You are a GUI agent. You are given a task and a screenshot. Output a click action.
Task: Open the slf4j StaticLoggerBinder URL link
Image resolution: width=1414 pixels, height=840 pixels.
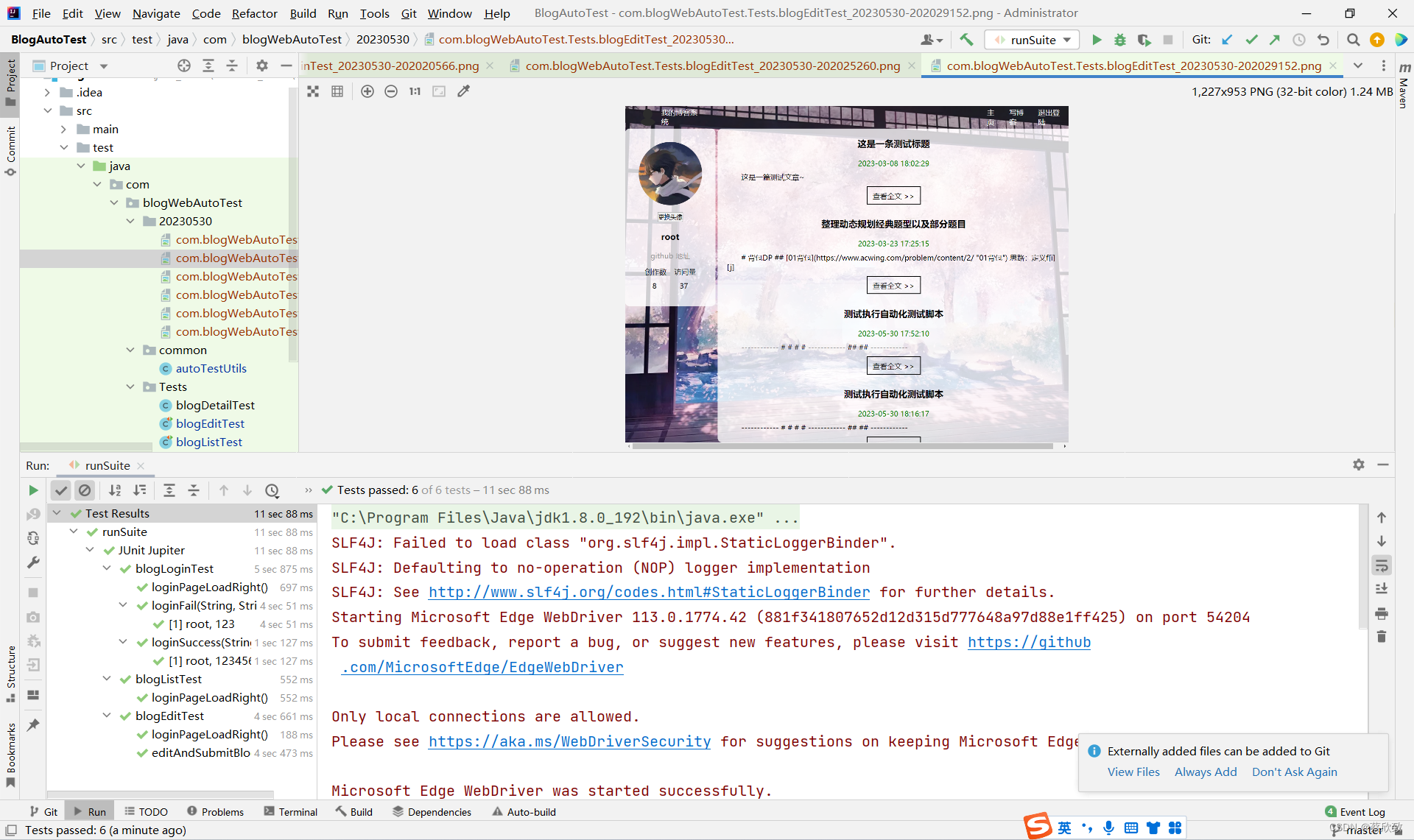pos(649,592)
